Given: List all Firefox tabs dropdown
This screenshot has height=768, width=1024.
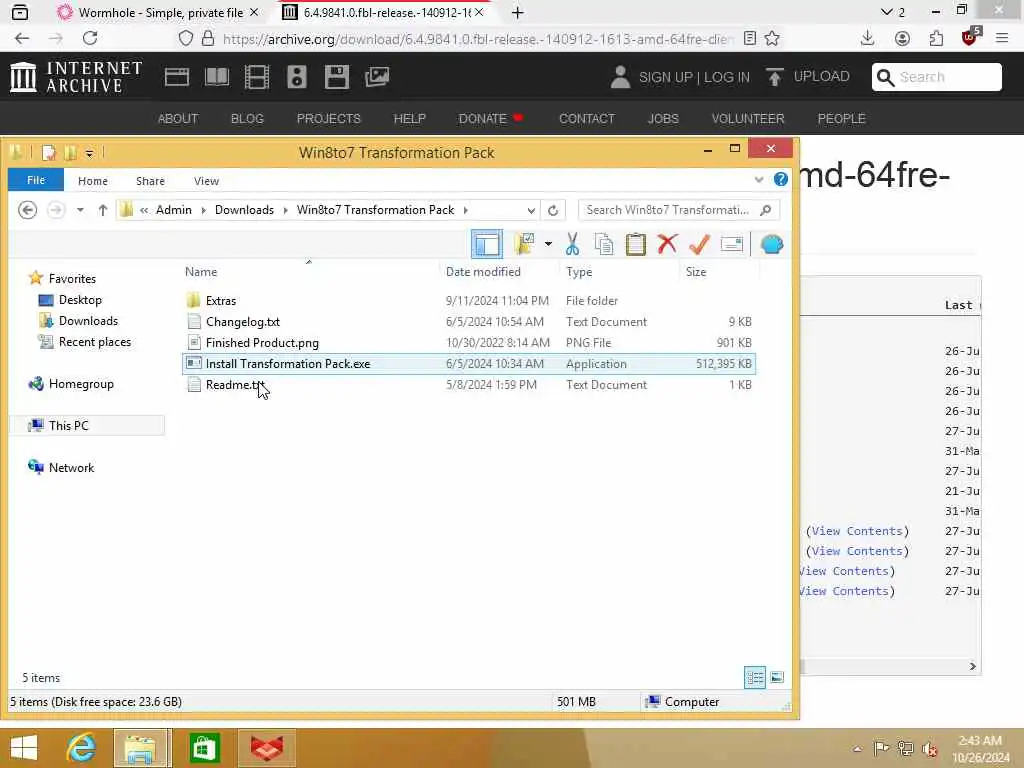Looking at the screenshot, I should tap(893, 12).
